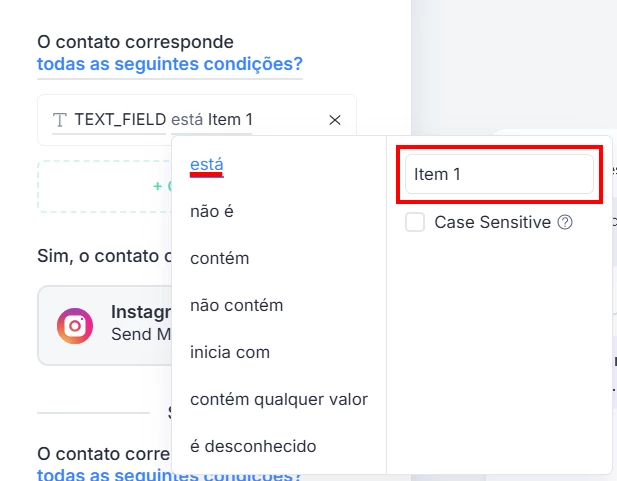Select "não contém" from operator list
Viewport: 617px width, 481px height.
(x=236, y=305)
